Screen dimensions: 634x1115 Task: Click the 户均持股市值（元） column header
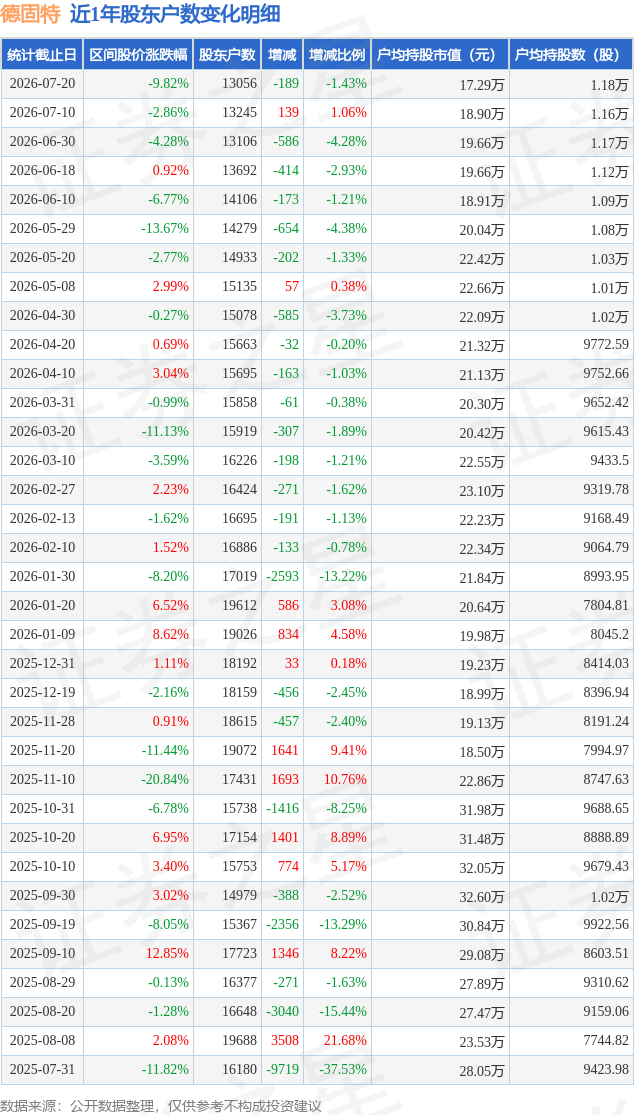(440, 55)
